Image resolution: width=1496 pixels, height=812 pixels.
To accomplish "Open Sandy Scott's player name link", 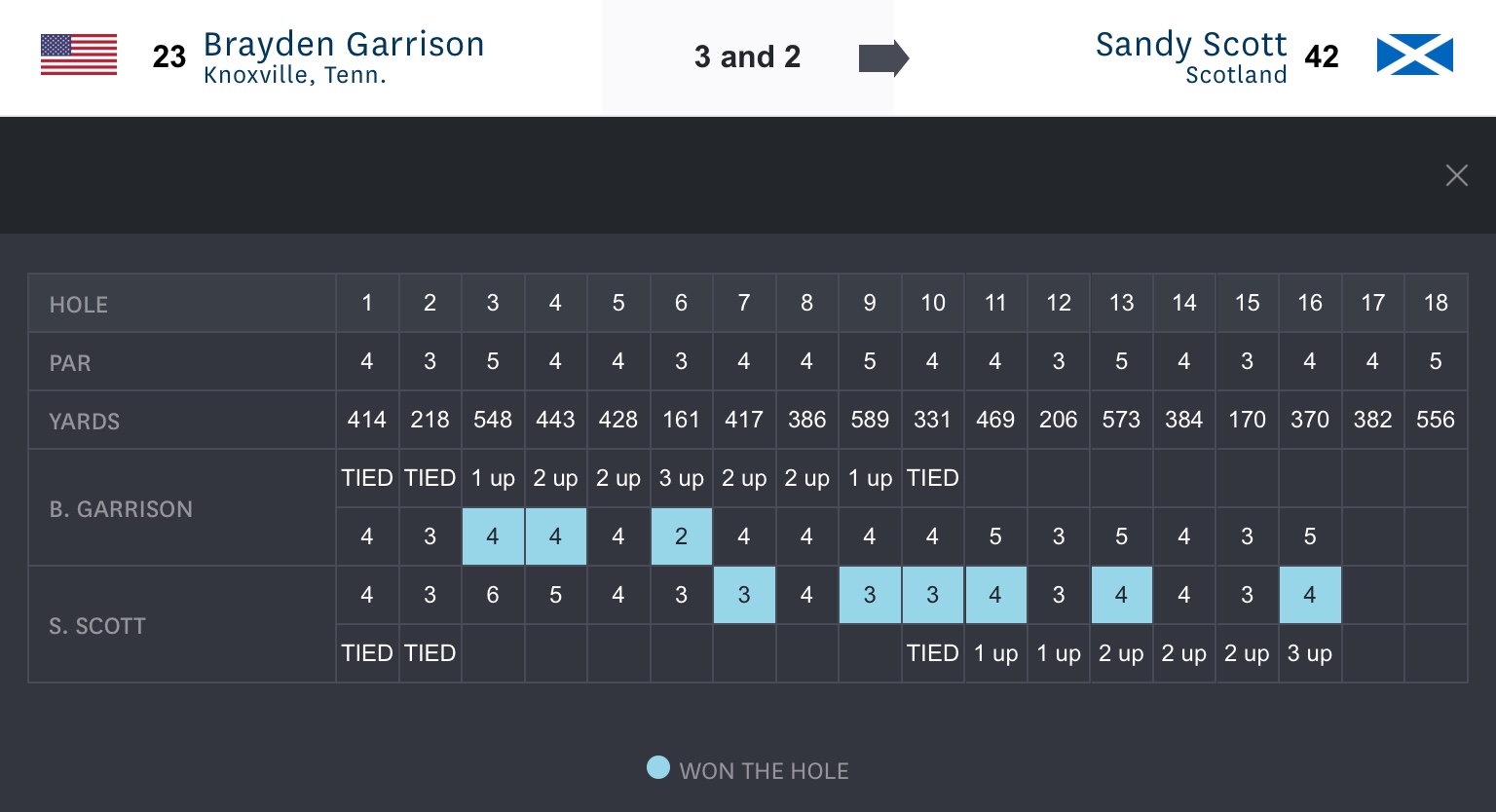I will click(1190, 45).
